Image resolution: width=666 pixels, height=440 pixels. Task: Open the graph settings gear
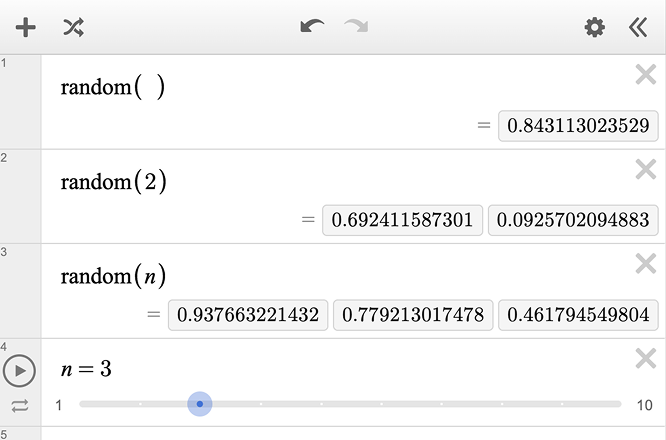point(595,27)
